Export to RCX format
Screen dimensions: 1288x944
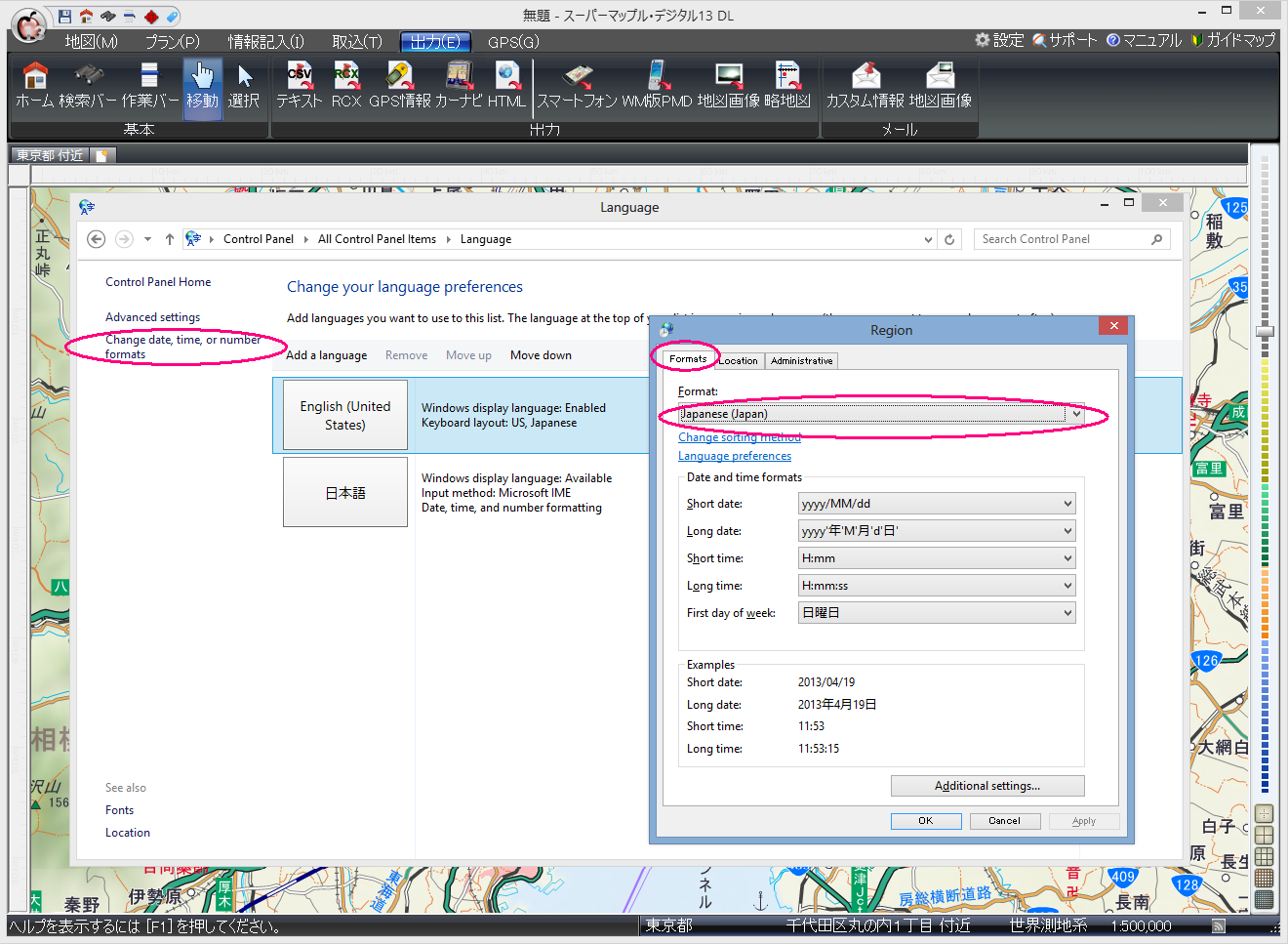point(346,85)
